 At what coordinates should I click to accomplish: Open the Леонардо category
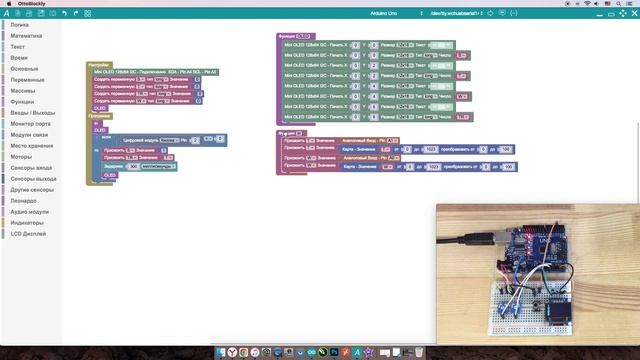[x=23, y=201]
